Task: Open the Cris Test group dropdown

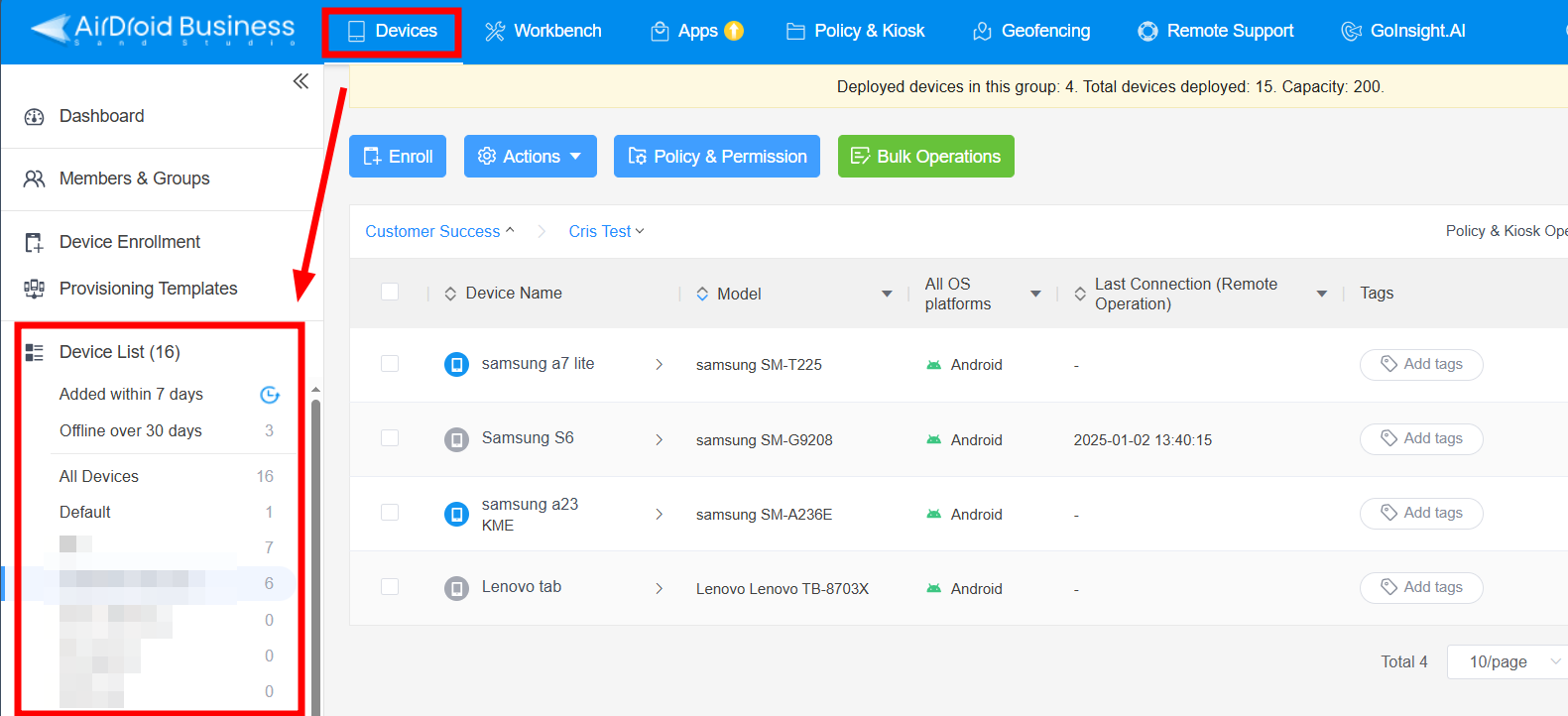Action: (606, 231)
